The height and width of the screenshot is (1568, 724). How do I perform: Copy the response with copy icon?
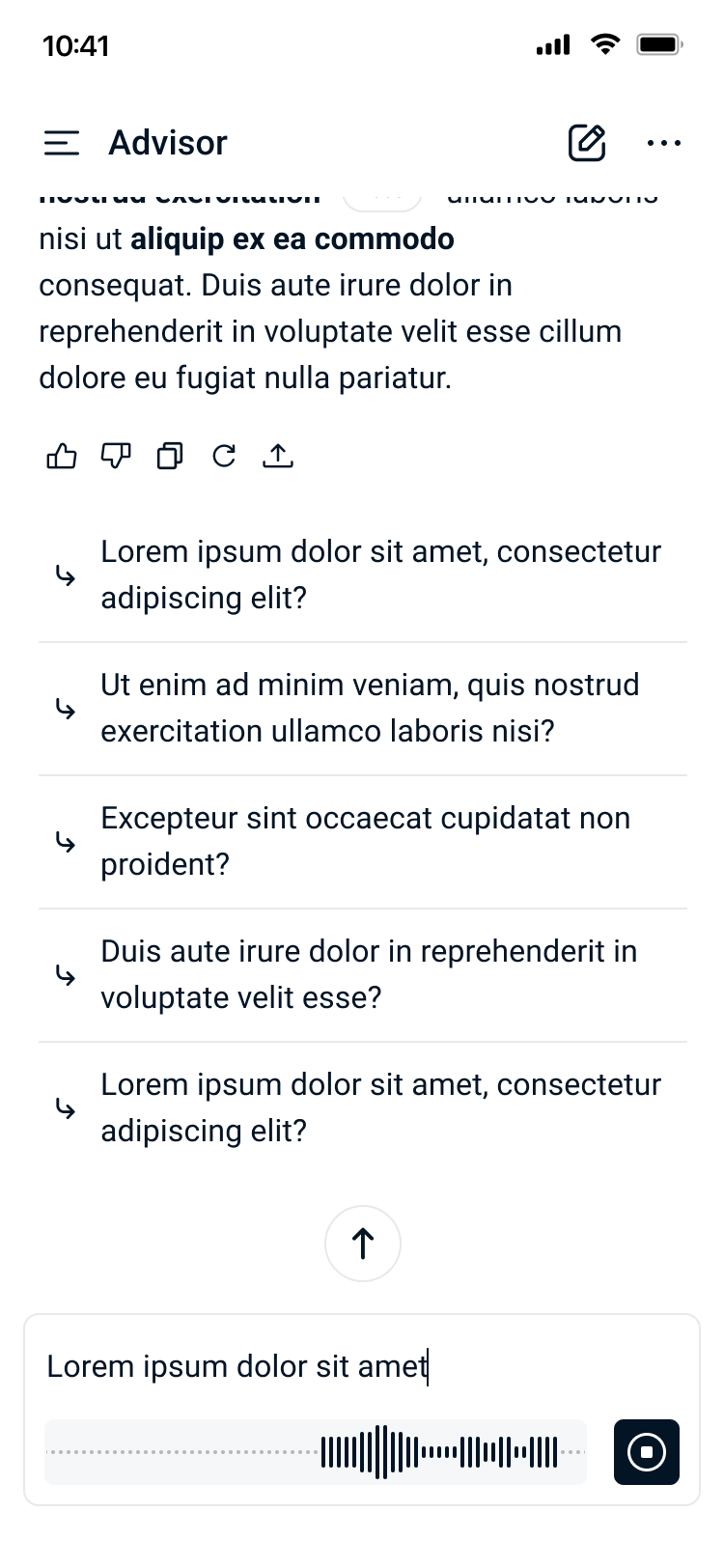point(170,456)
